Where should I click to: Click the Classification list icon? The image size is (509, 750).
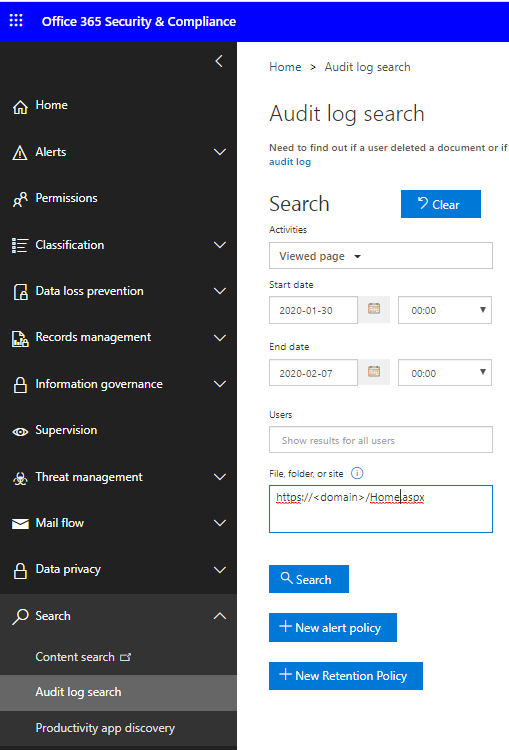click(20, 245)
